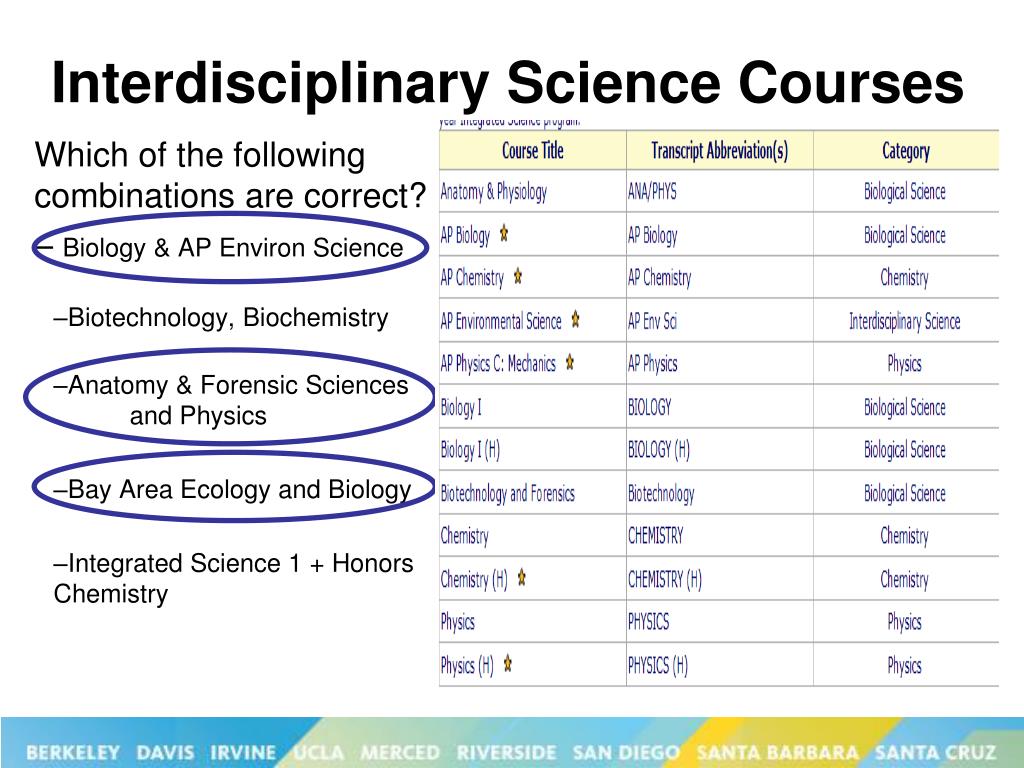This screenshot has width=1024, height=768.
Task: Click the star next to AP Physics C: Mechanics
Action: pyautogui.click(x=570, y=362)
